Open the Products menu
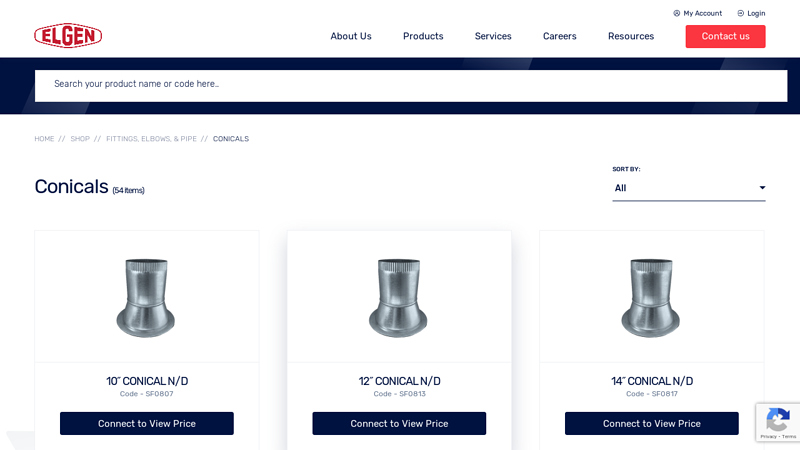The height and width of the screenshot is (450, 800). coord(423,36)
